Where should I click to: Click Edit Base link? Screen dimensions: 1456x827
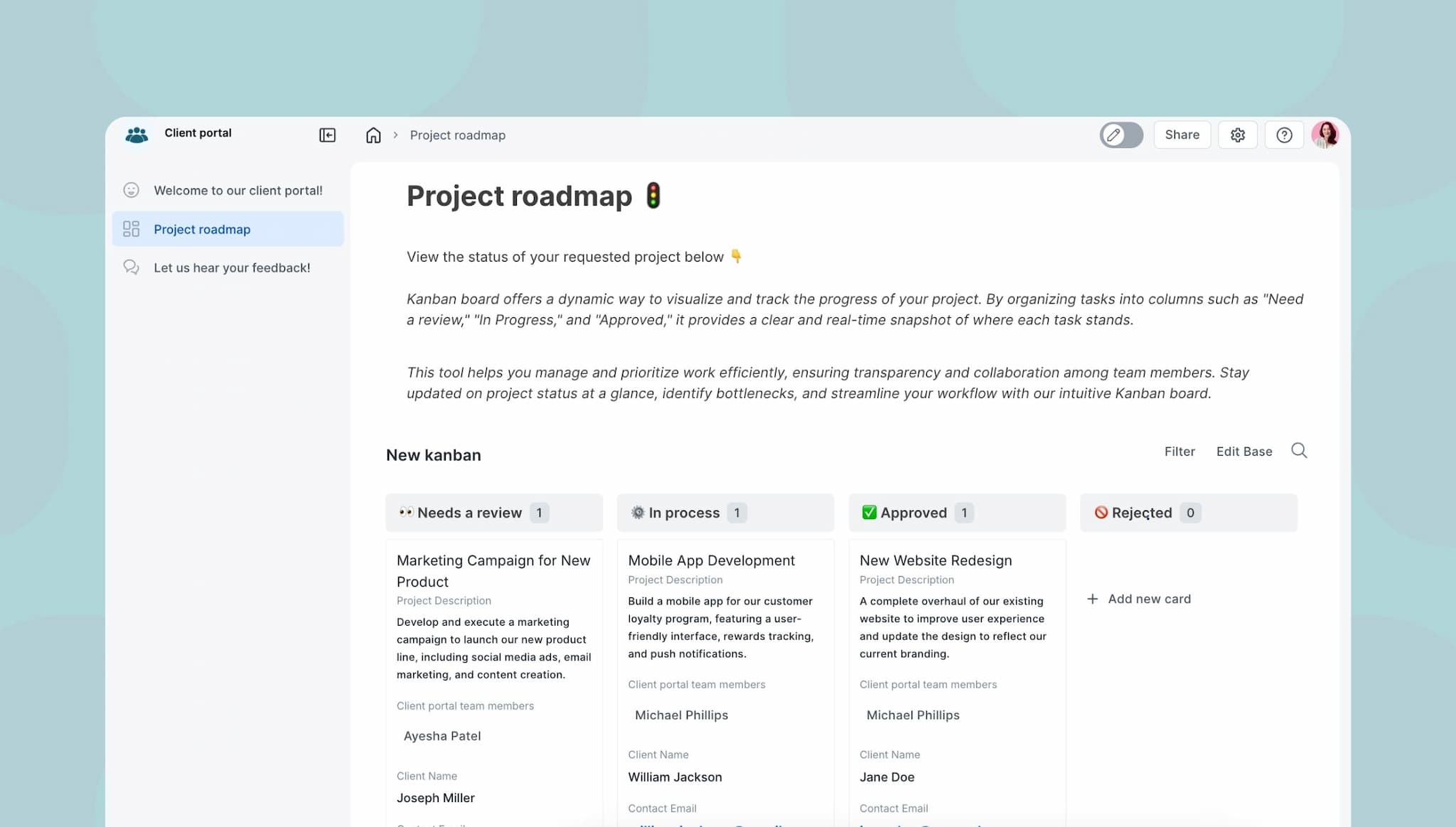tap(1244, 452)
